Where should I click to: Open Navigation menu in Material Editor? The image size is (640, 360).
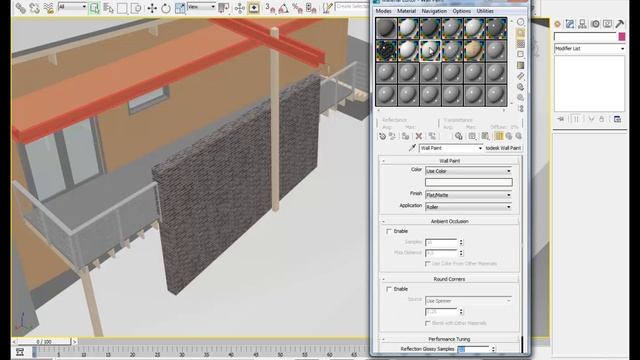coord(434,11)
